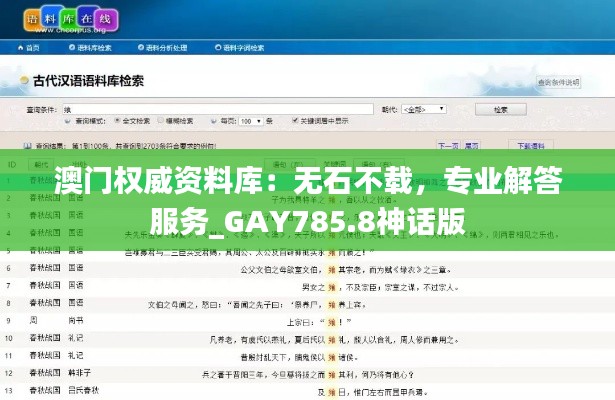
Task: Open the 语料分析处理 menu item
Action: 165,47
